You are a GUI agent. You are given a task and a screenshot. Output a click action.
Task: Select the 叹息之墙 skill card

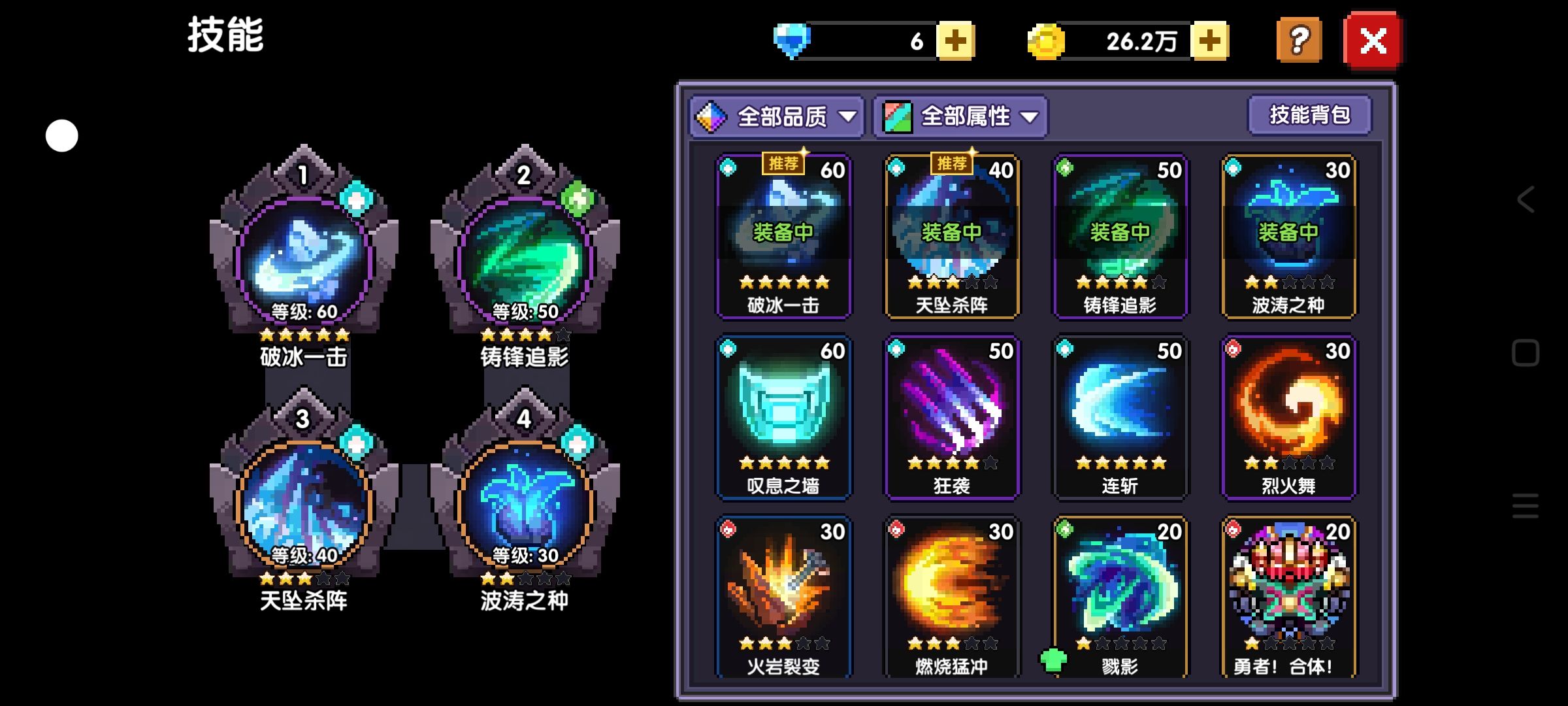783,418
